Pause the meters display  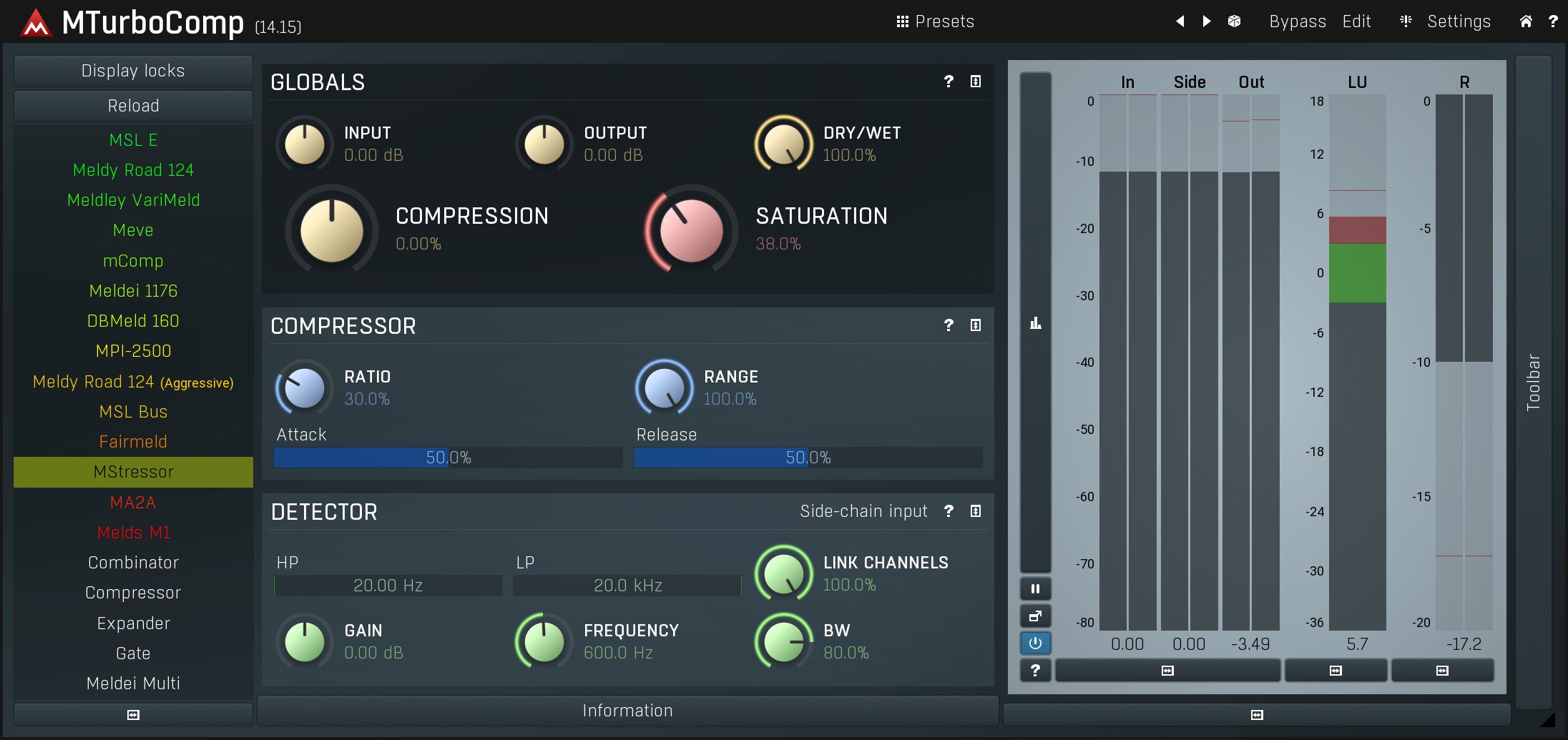pyautogui.click(x=1035, y=588)
